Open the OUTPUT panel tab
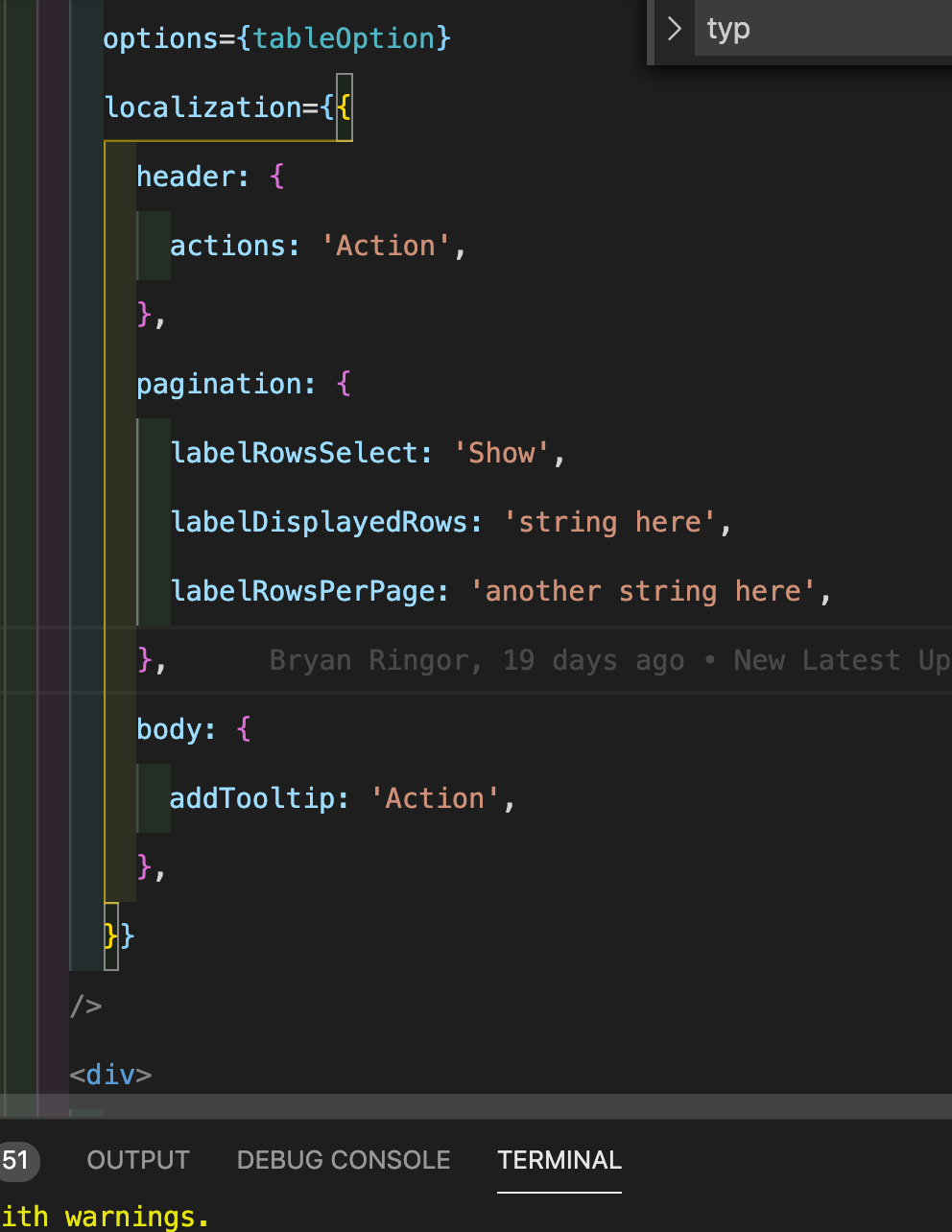 coord(137,1160)
